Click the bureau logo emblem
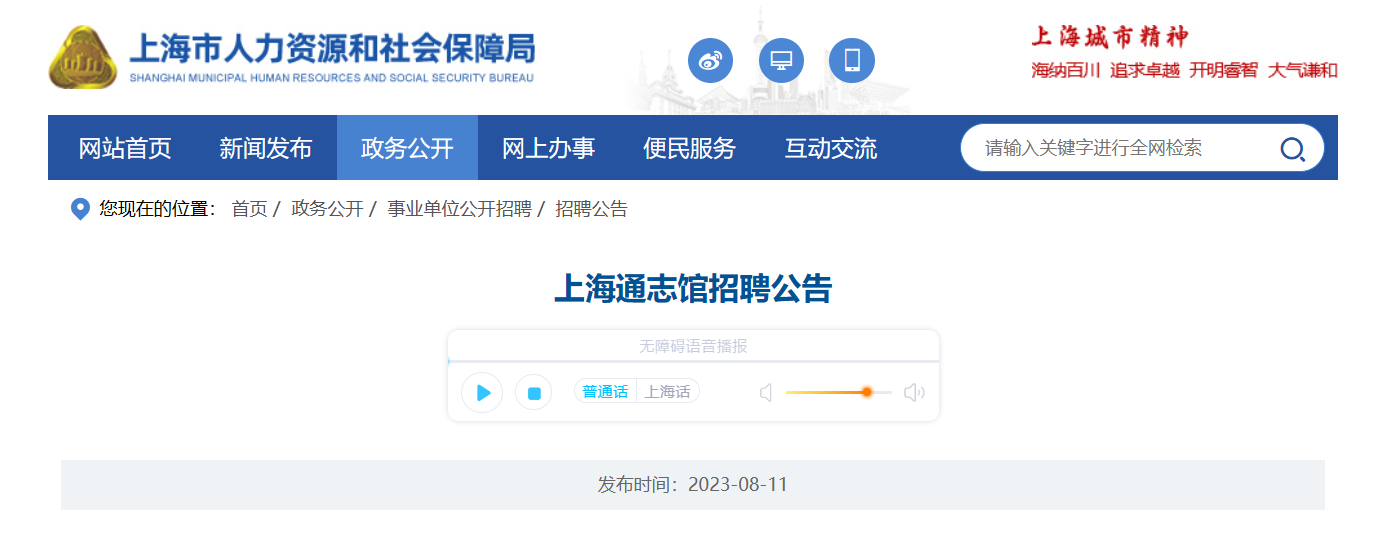This screenshot has height=534, width=1396. pyautogui.click(x=83, y=57)
